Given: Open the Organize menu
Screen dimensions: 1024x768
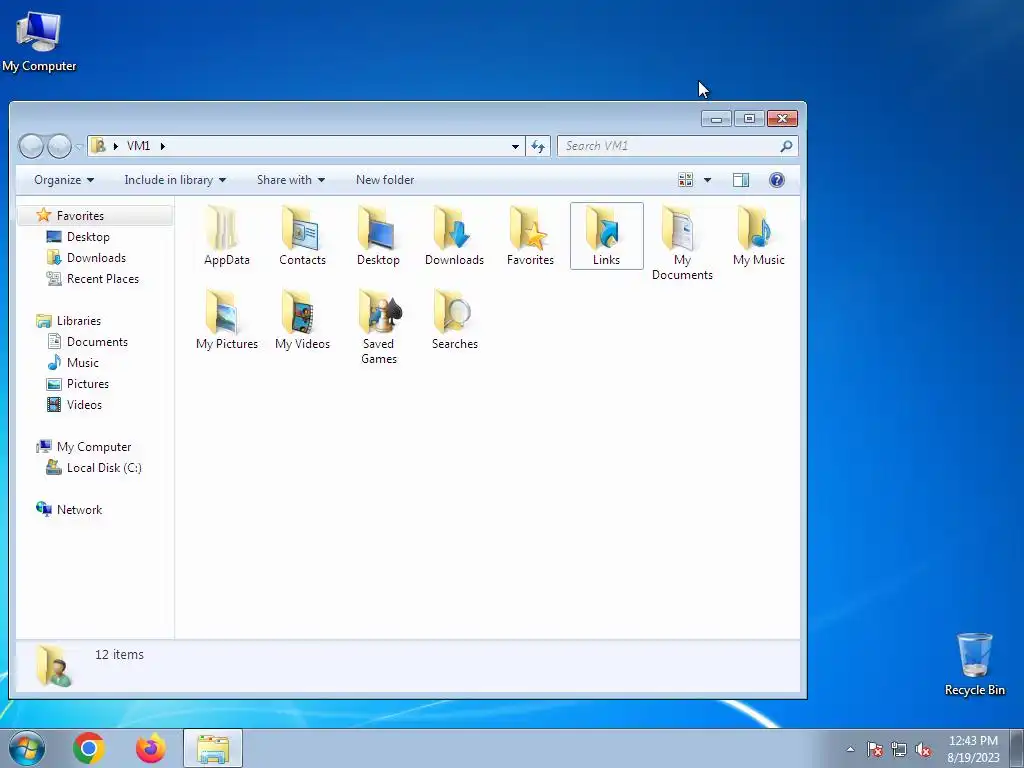Looking at the screenshot, I should [x=64, y=180].
